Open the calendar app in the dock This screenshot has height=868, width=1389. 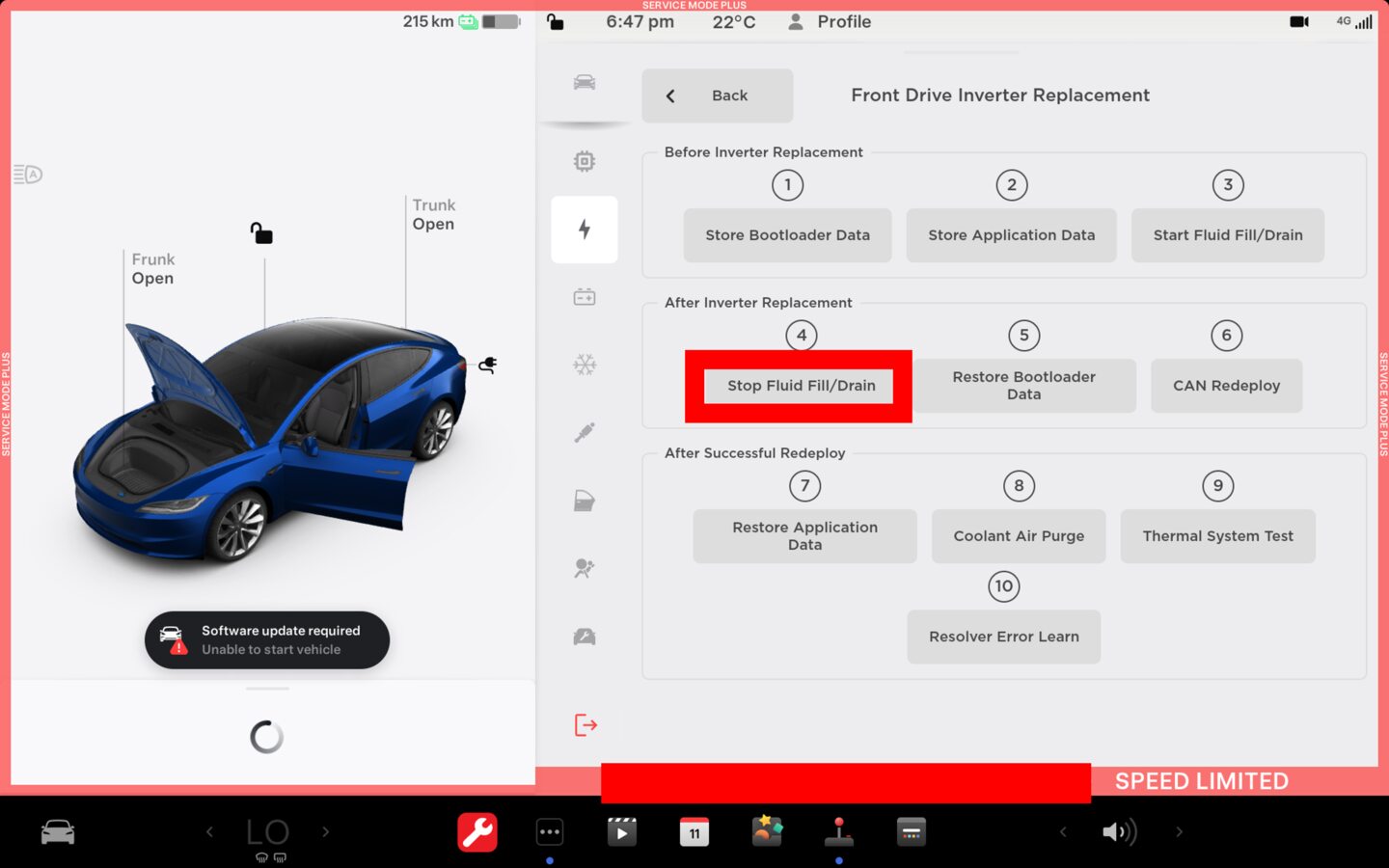point(694,831)
